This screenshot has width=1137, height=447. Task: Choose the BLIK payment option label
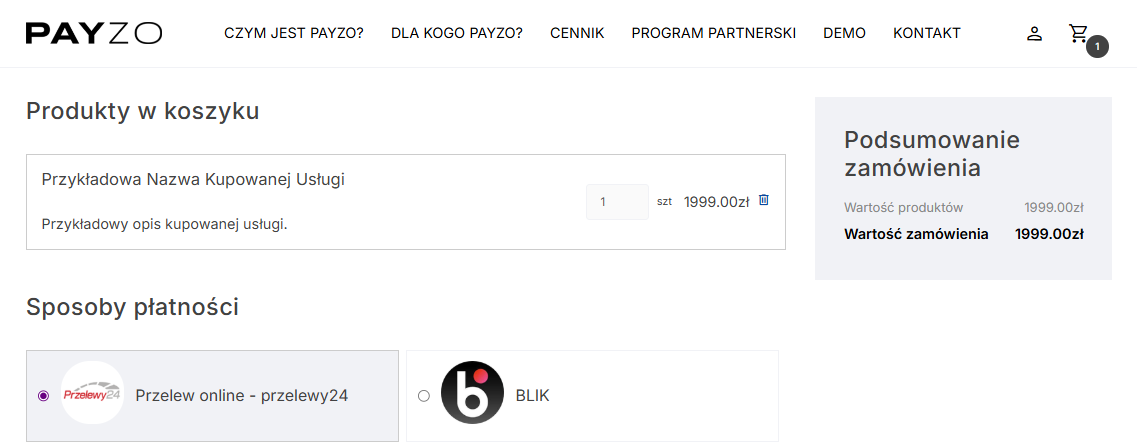point(532,396)
